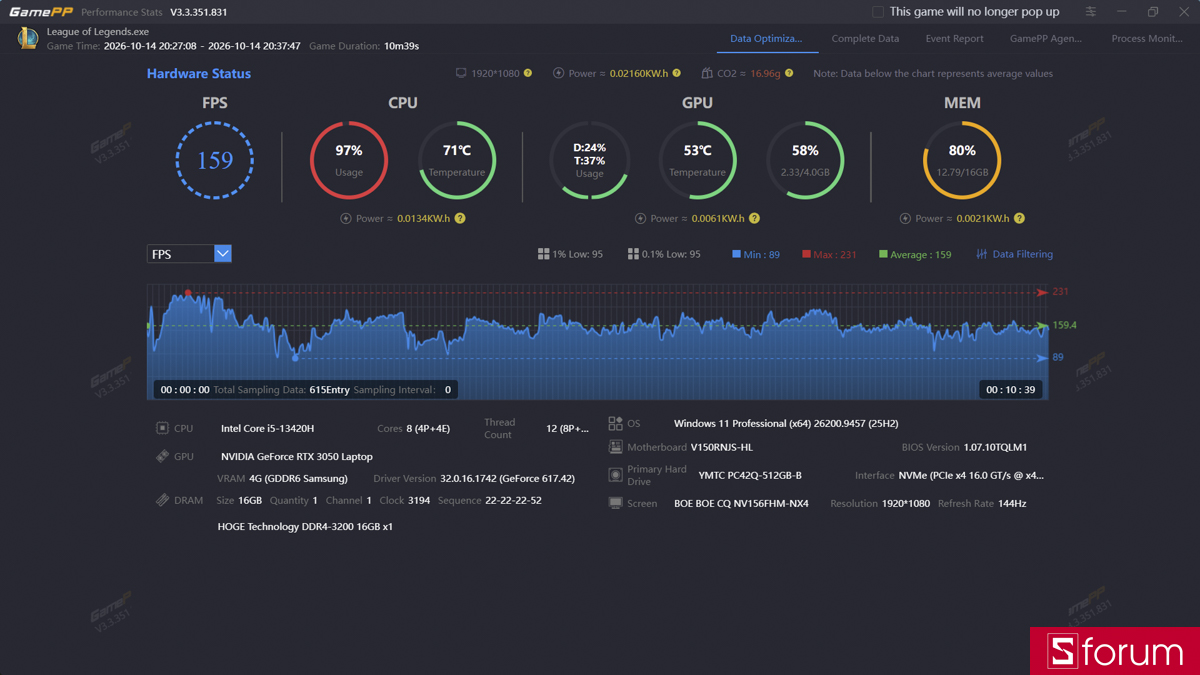Click the help icon beside GPU power 0.0061KW.h
1200x675 pixels.
click(754, 218)
